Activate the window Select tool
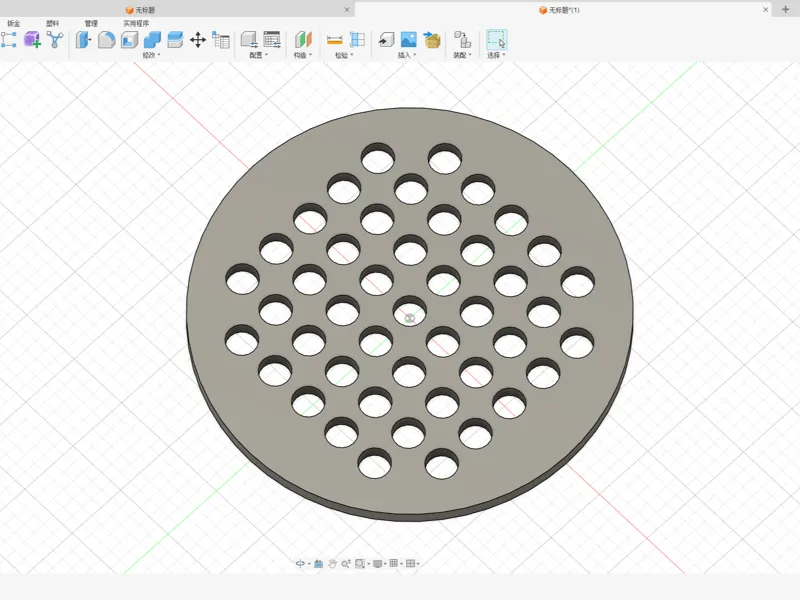800x600 pixels. click(x=496, y=40)
